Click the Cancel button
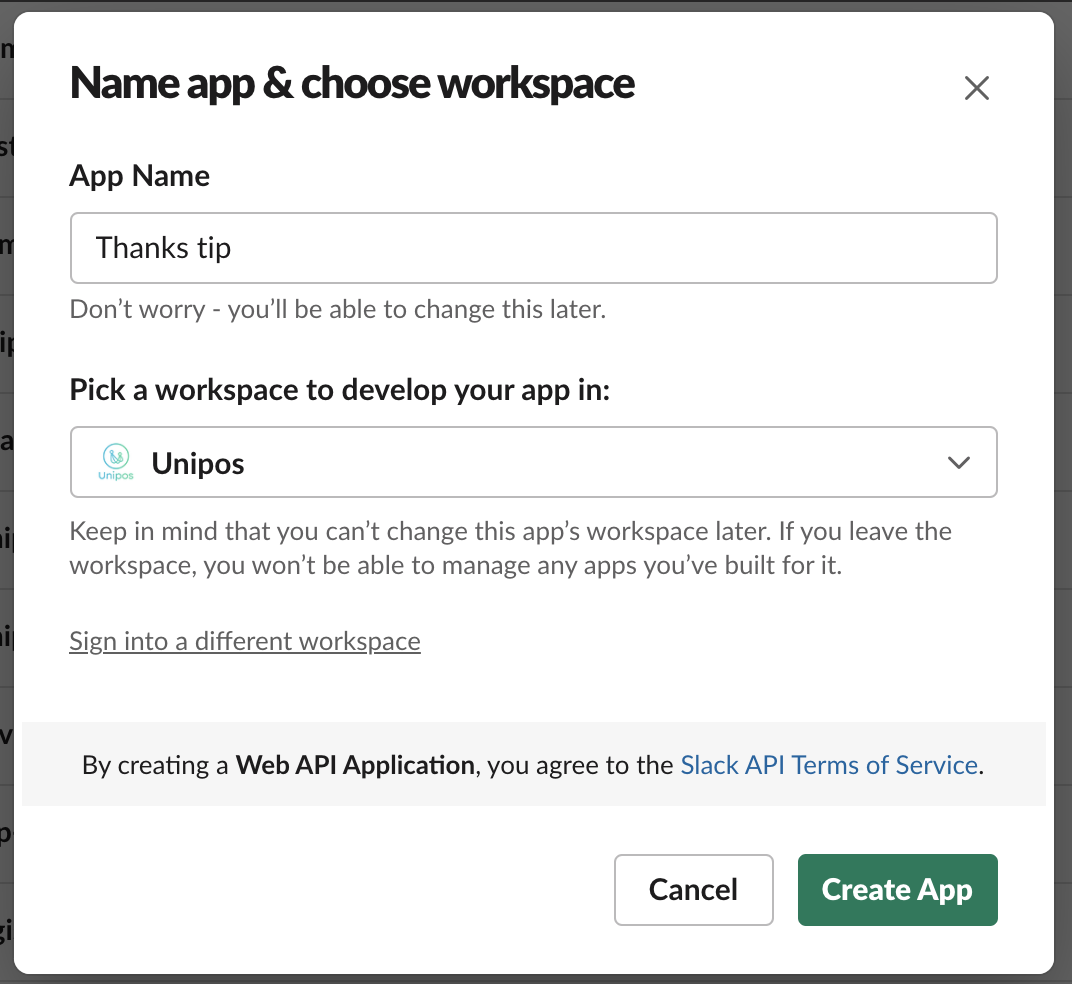 693,890
